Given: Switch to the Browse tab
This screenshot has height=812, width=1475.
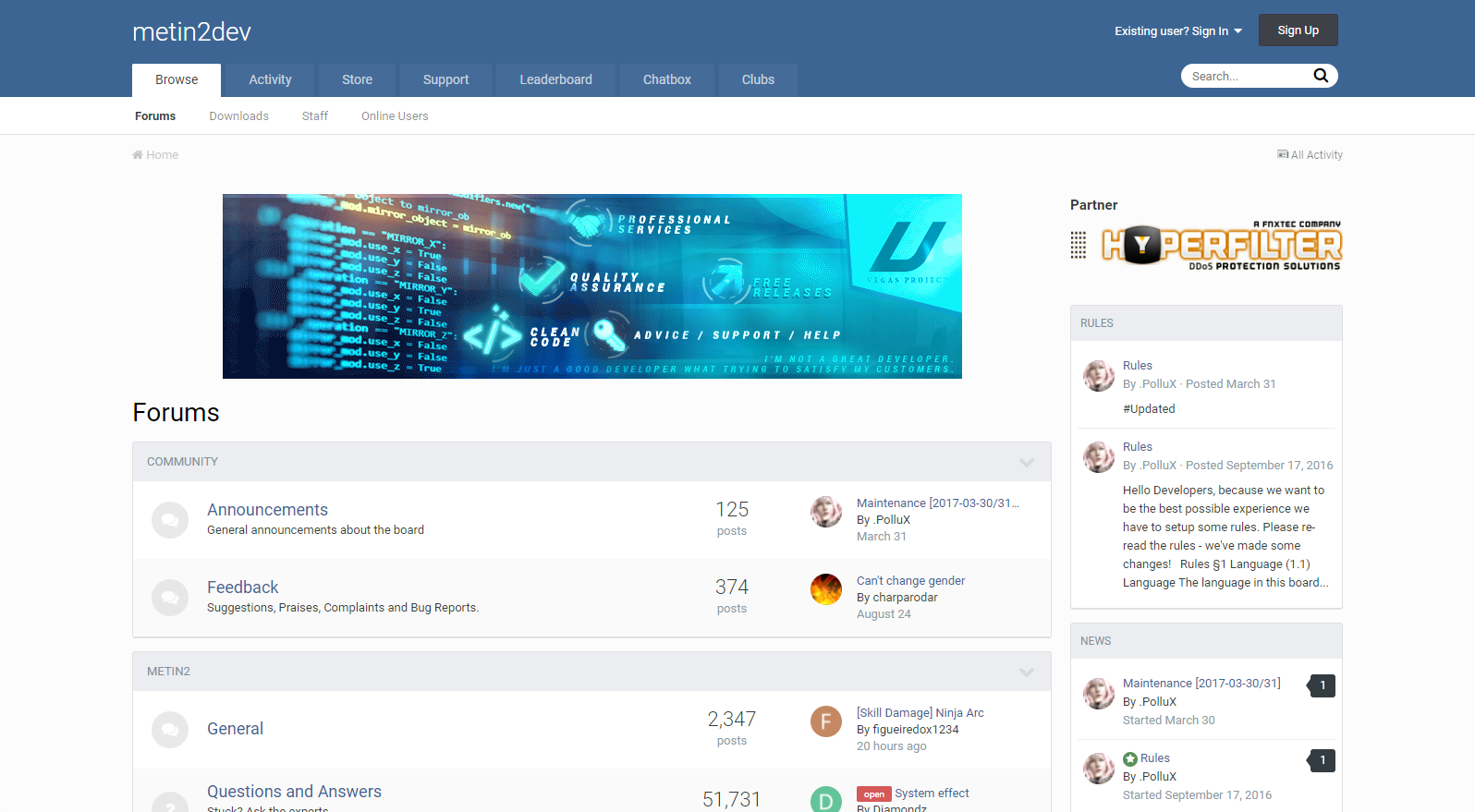Looking at the screenshot, I should (177, 80).
